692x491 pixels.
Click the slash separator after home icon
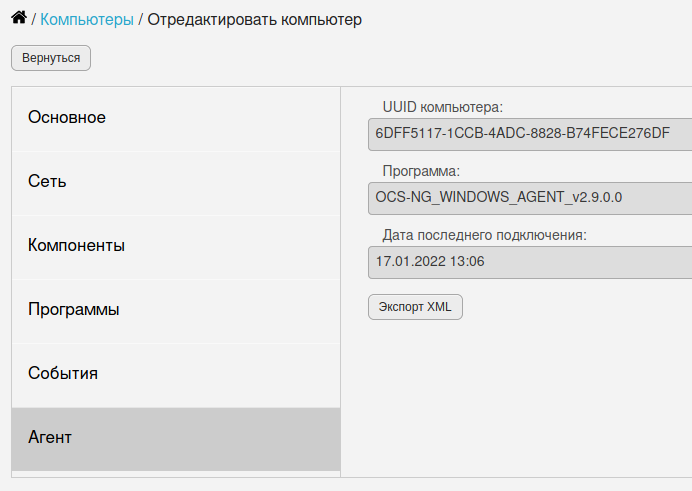click(34, 20)
